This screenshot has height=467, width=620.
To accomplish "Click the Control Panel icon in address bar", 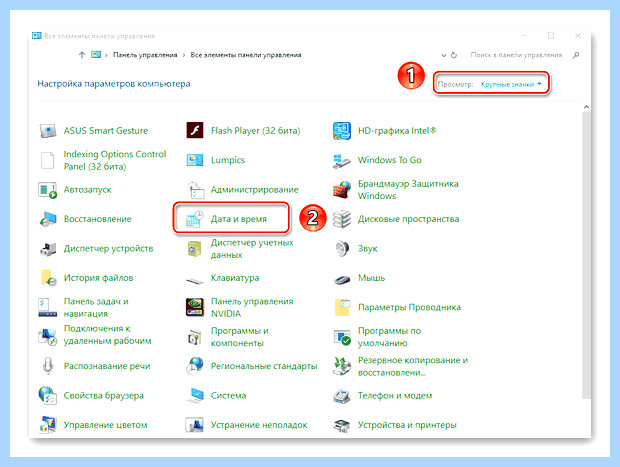I will [x=96, y=55].
